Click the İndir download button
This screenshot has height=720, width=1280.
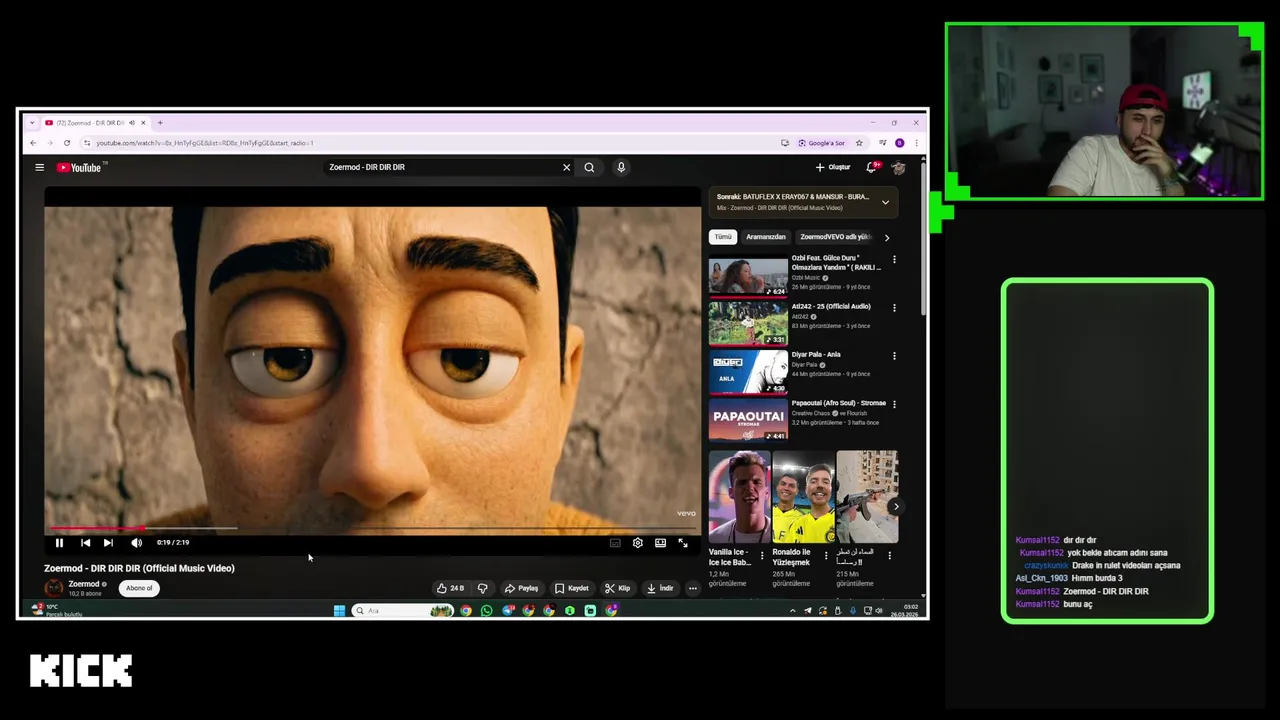click(660, 588)
